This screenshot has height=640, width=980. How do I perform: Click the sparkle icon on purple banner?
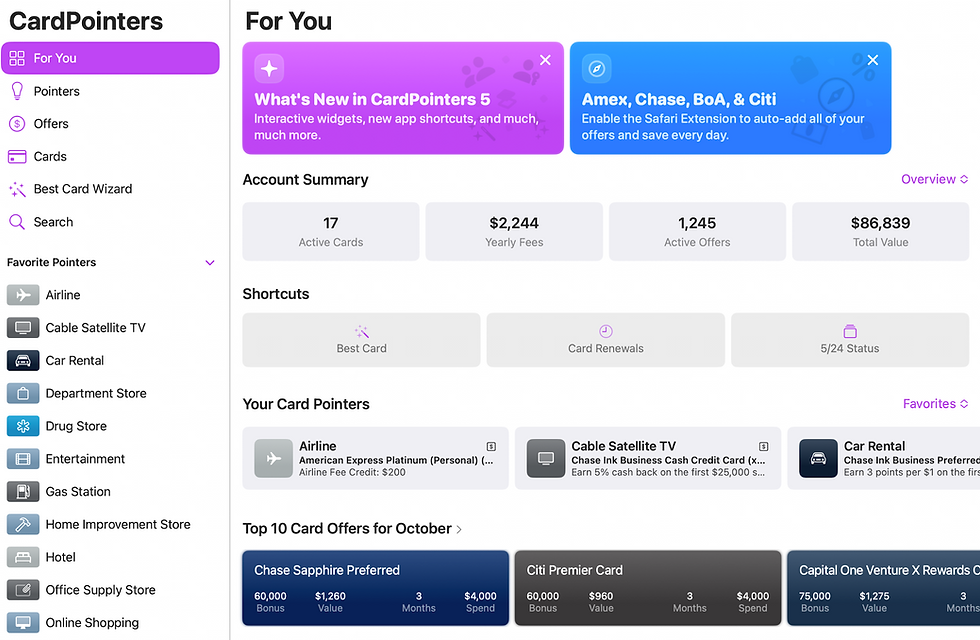point(269,68)
